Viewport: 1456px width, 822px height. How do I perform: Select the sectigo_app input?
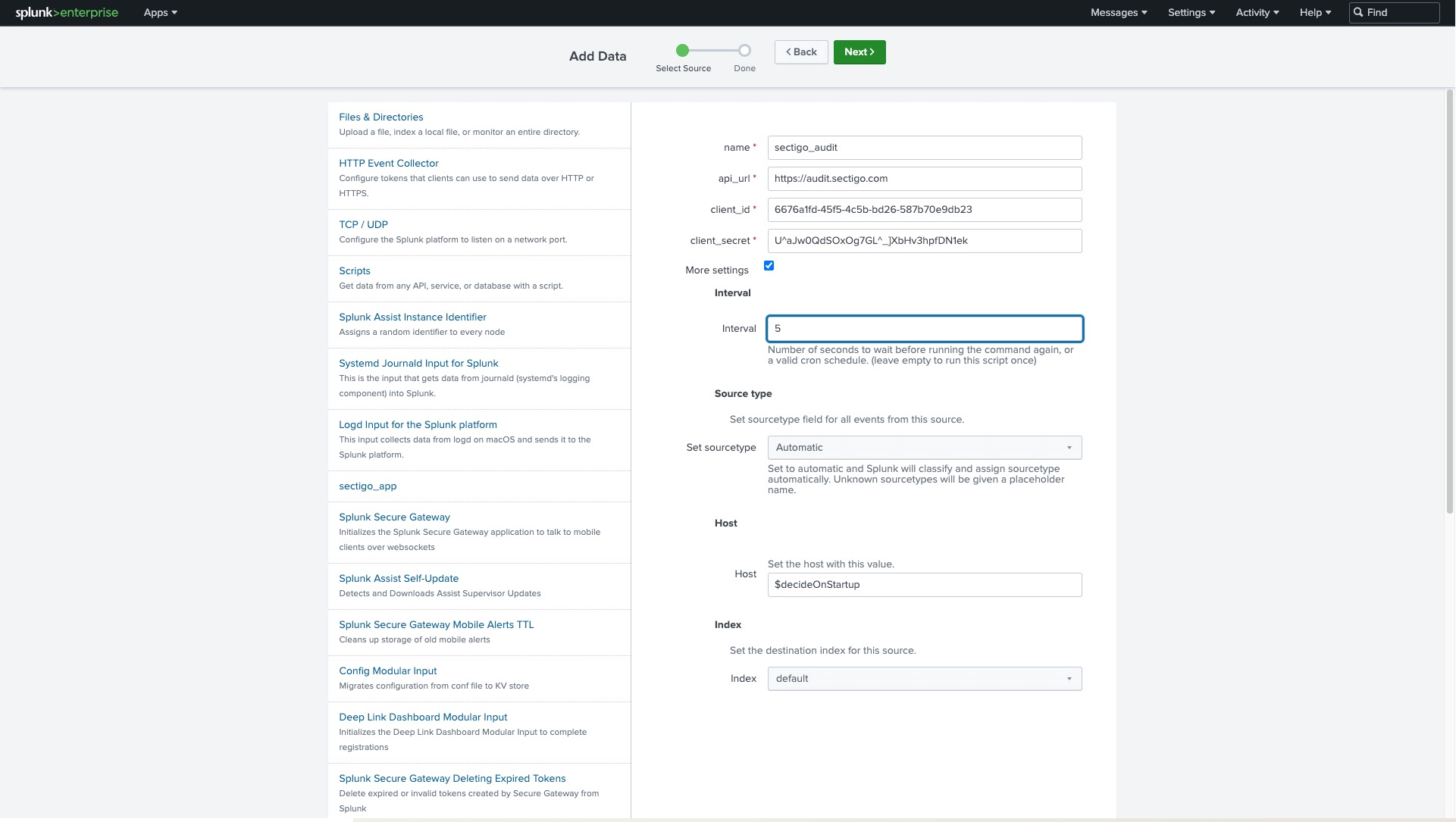click(368, 486)
